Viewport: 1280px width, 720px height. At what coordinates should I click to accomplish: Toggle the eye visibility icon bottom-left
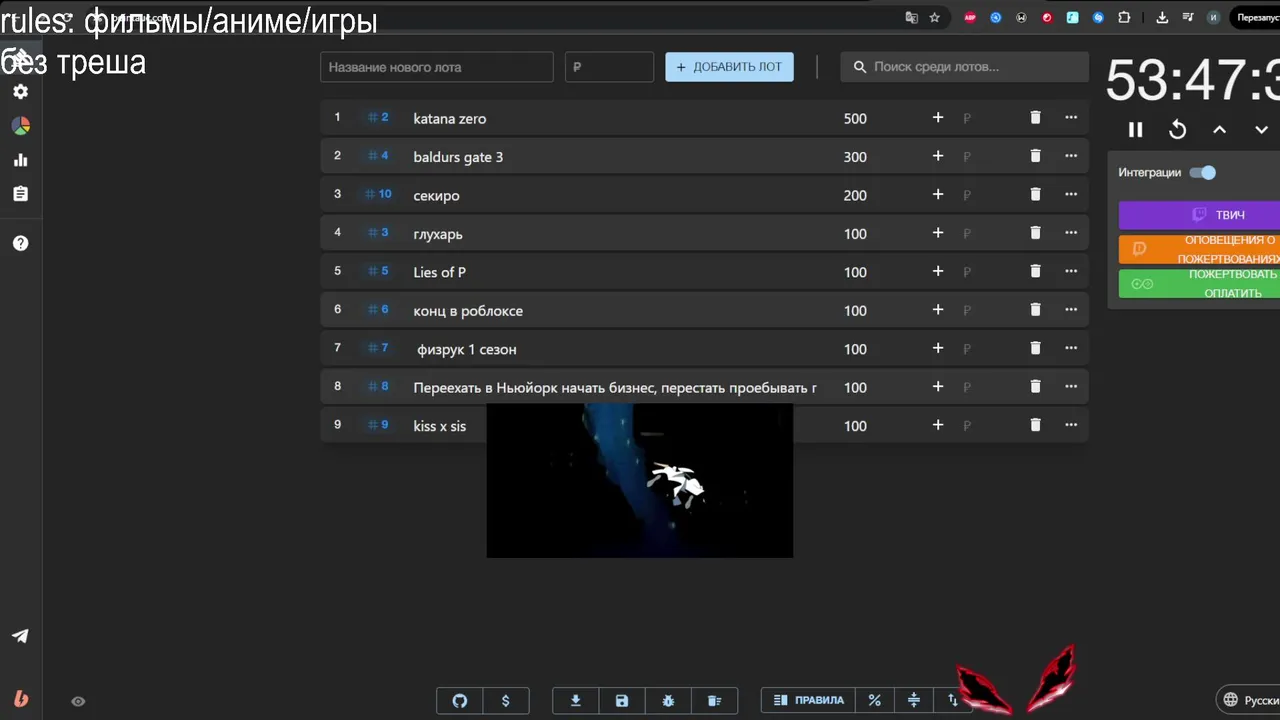point(78,701)
